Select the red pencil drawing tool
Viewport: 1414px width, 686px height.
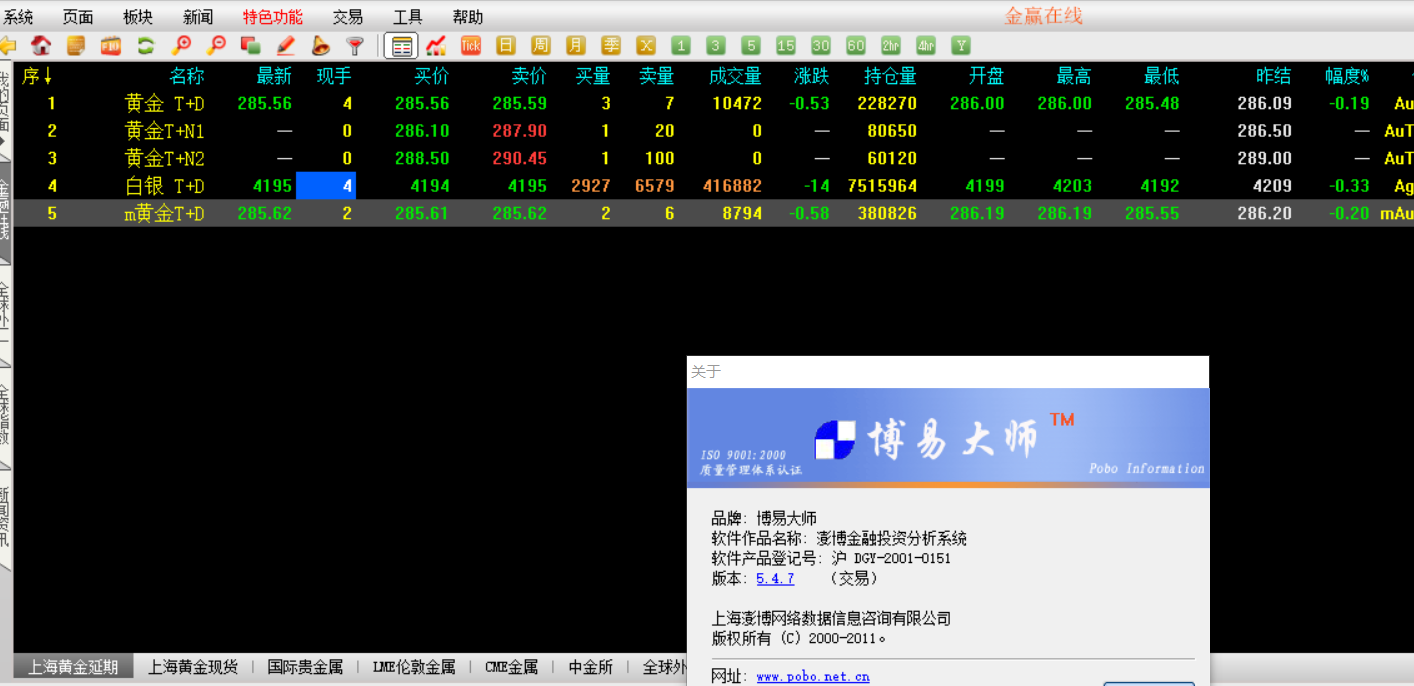[286, 45]
